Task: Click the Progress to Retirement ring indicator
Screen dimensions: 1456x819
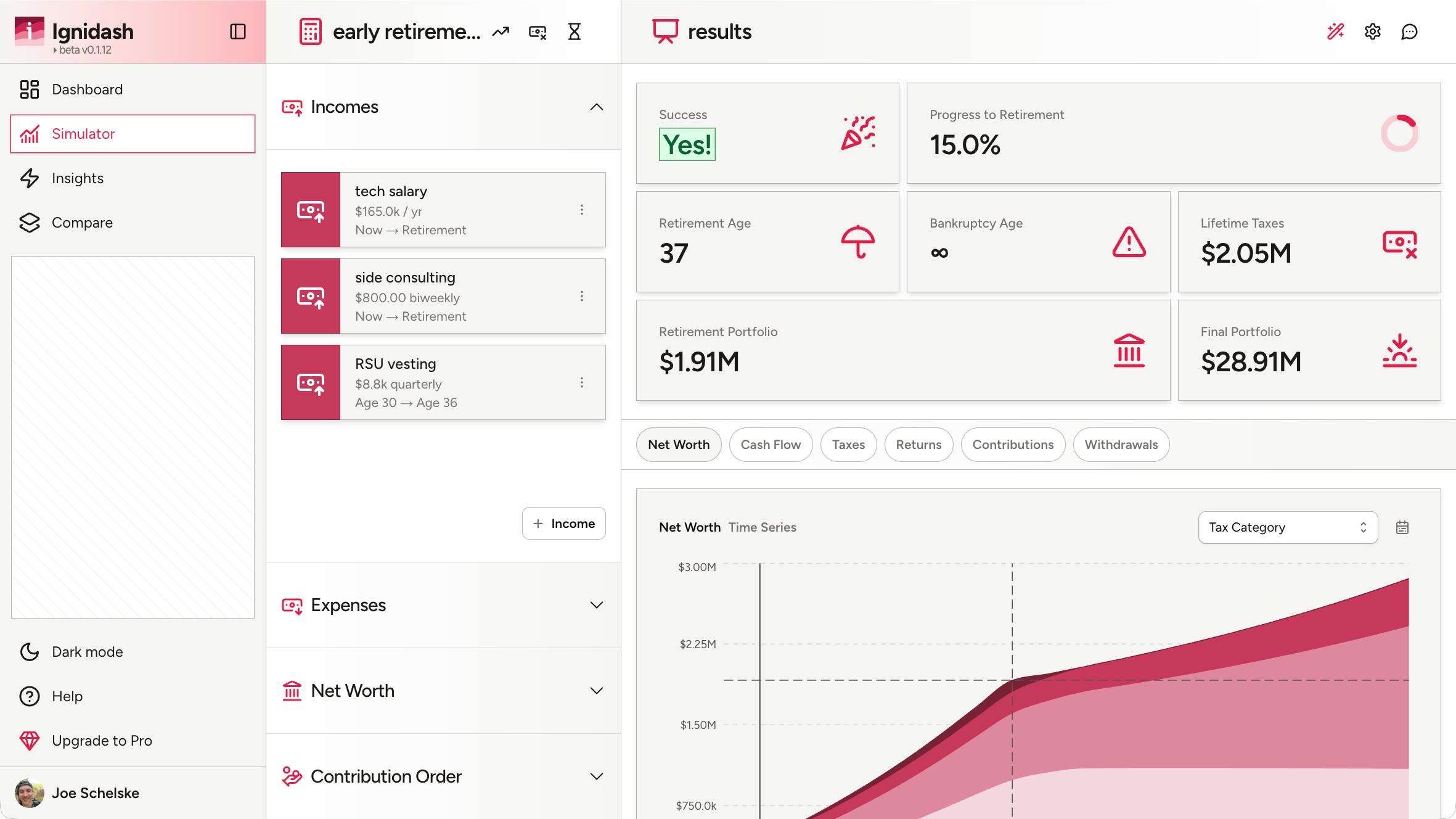Action: (1399, 133)
